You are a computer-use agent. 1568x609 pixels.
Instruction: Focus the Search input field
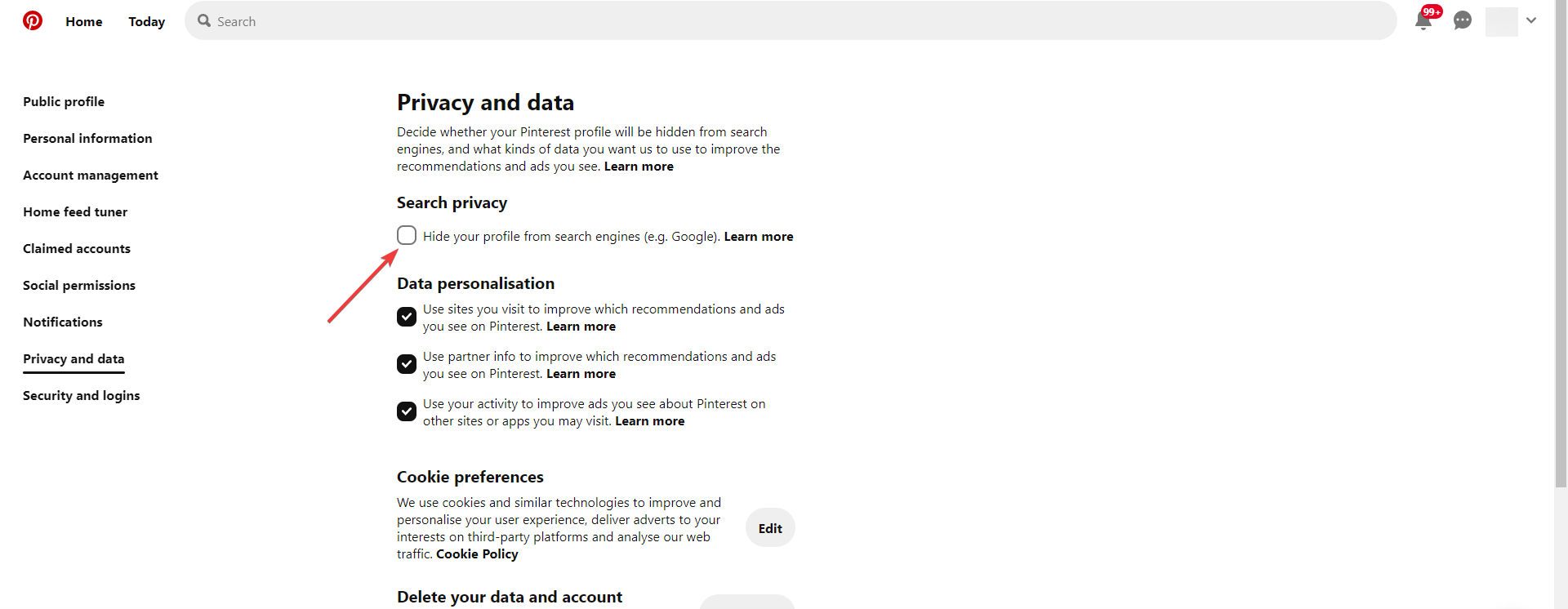[791, 20]
